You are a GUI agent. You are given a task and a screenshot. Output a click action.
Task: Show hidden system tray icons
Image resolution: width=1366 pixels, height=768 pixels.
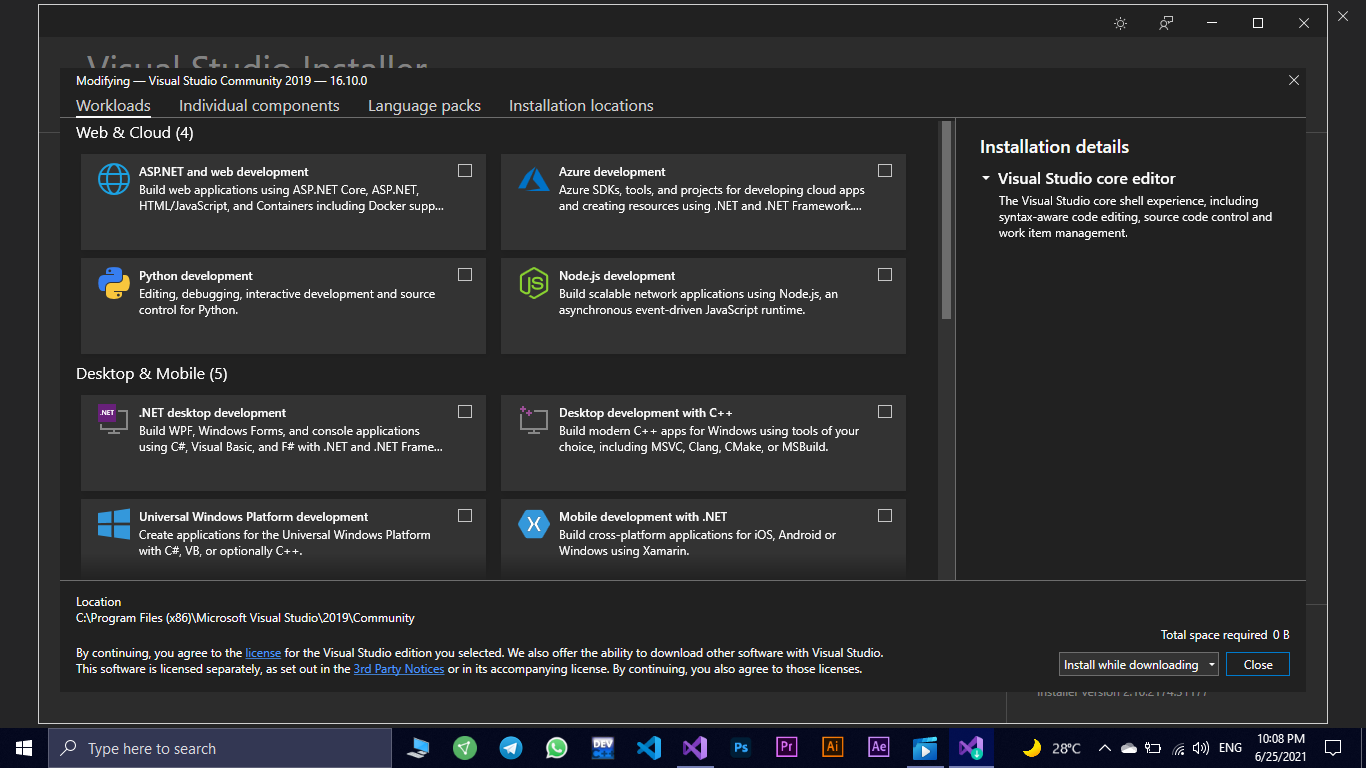click(x=1105, y=748)
